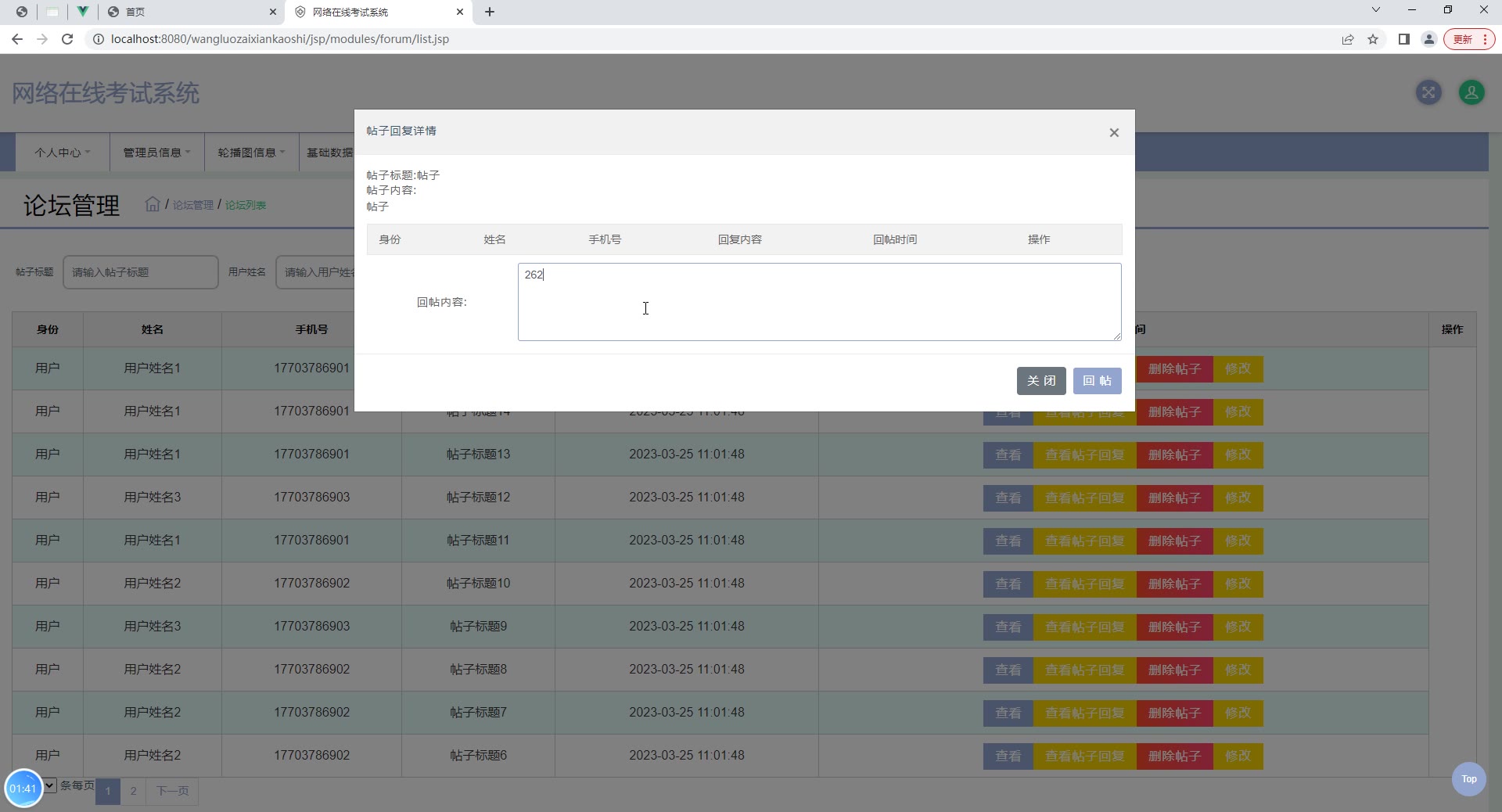The width and height of the screenshot is (1502, 812).
Task: Toggle the browser side panel icon
Action: 1403,39
